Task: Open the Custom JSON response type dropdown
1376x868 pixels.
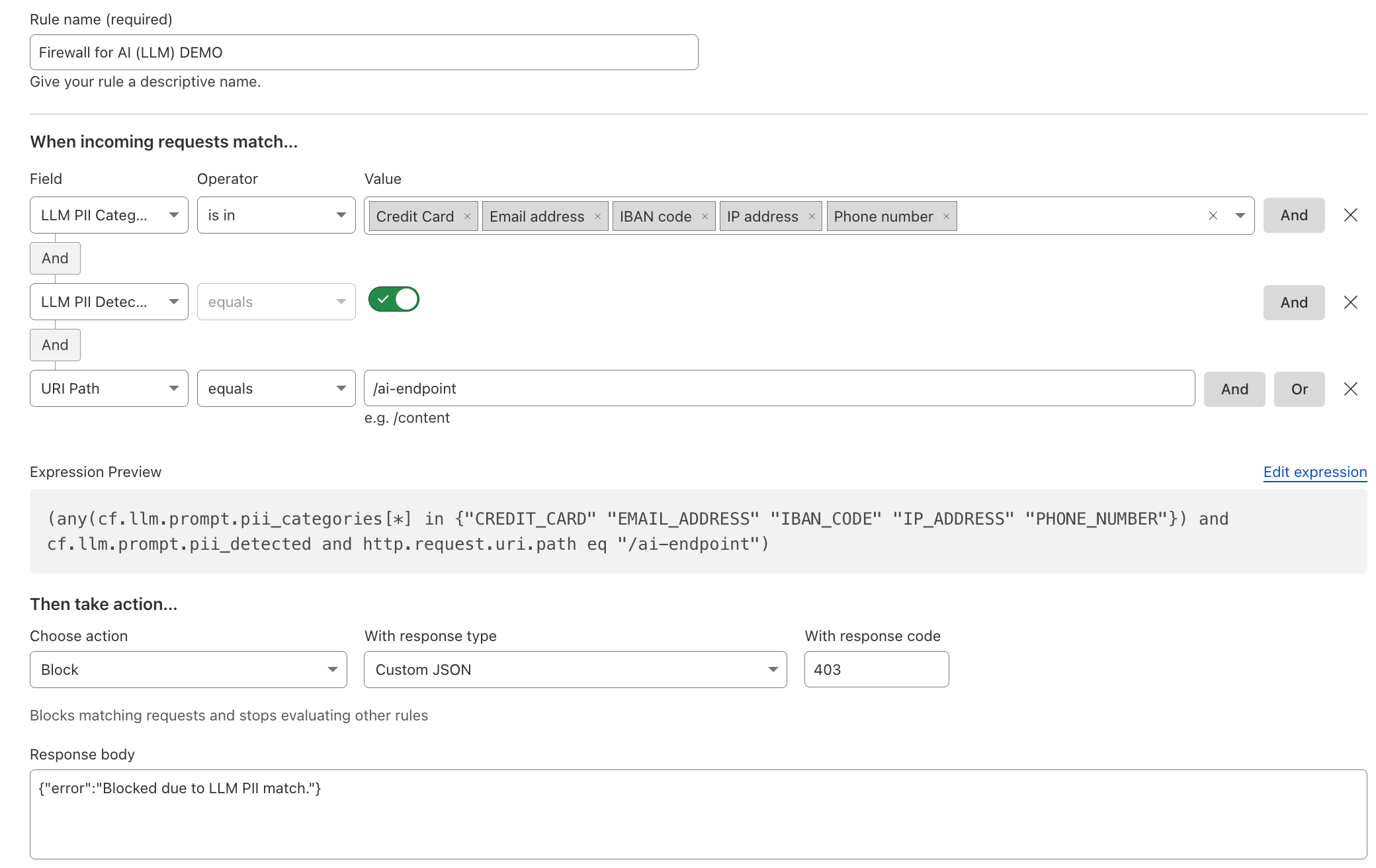Action: pos(574,670)
